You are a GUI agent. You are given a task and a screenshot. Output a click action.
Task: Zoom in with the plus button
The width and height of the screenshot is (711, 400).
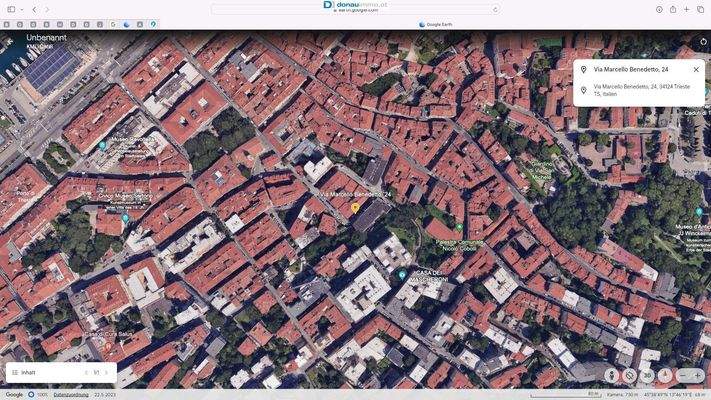(697, 375)
